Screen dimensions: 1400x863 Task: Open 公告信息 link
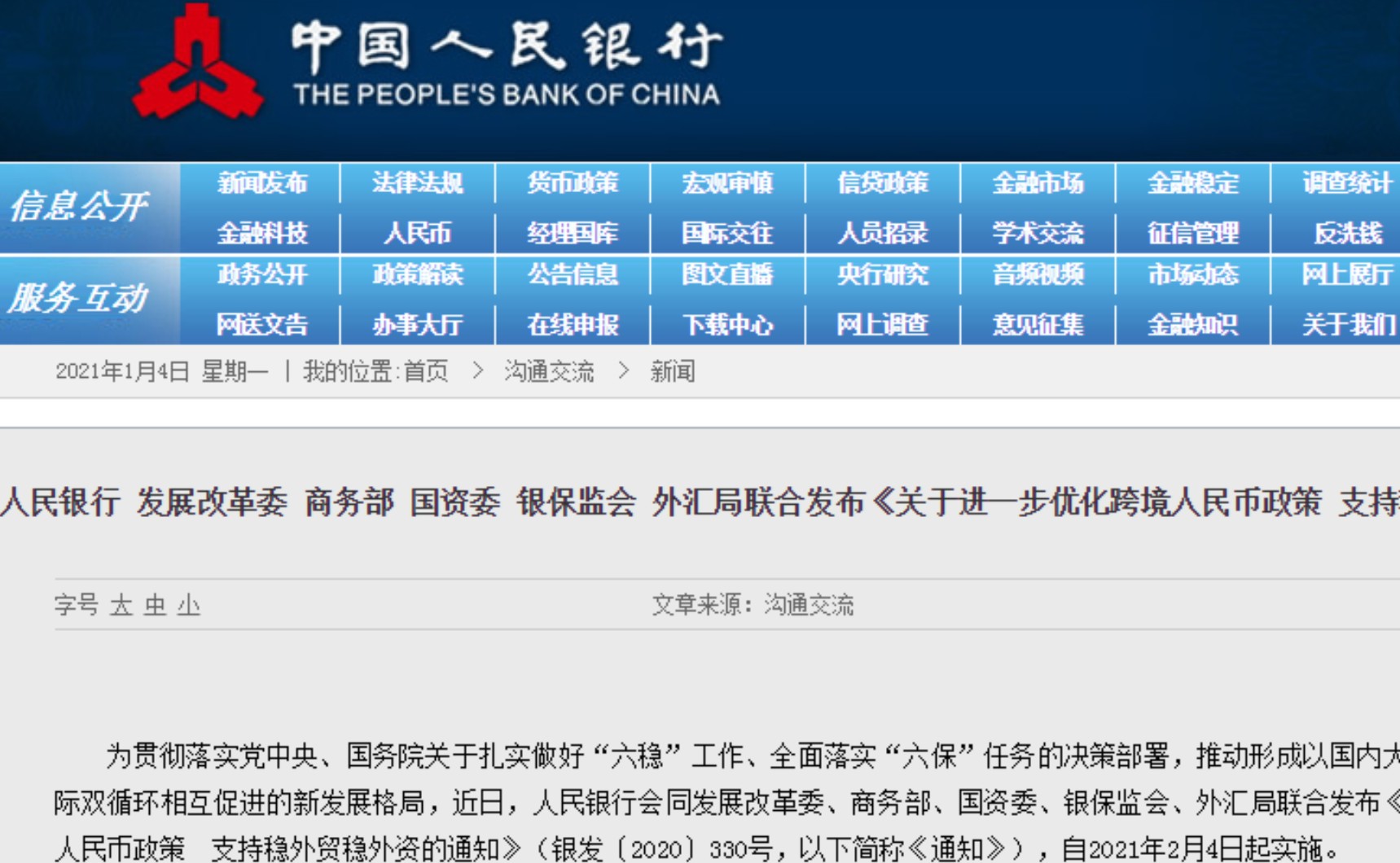tap(573, 274)
